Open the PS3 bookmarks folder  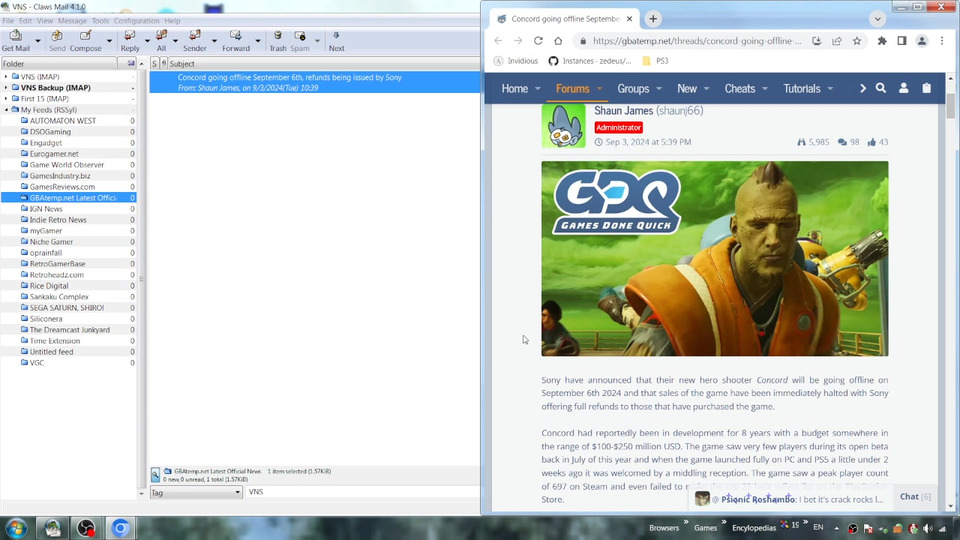(x=655, y=61)
